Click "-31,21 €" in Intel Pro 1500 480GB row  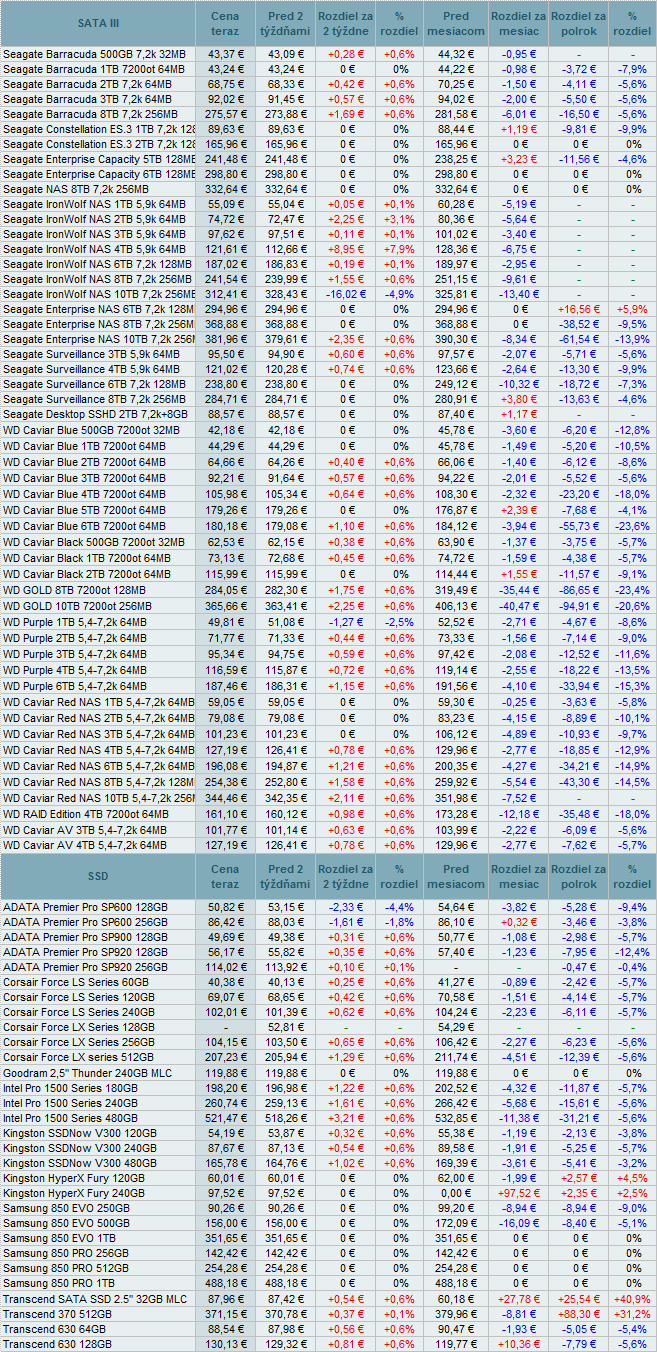coord(579,1118)
